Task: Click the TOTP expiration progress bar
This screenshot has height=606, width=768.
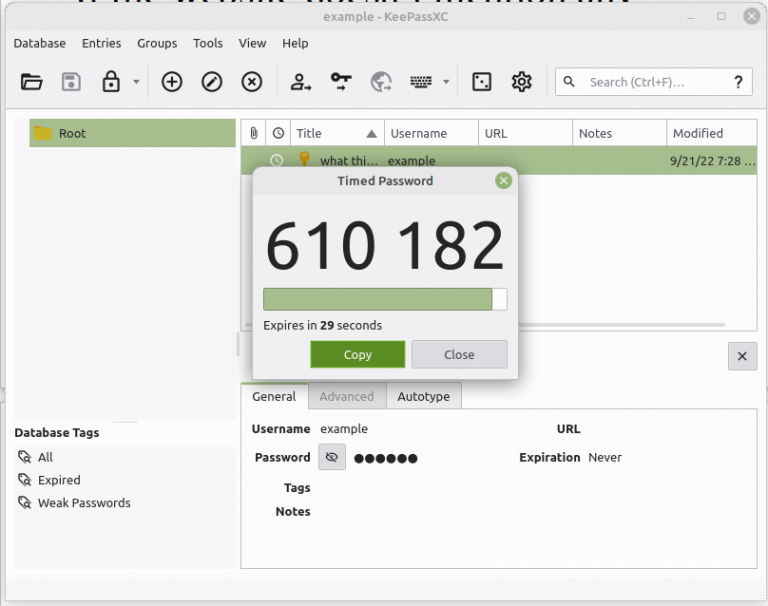Action: point(384,300)
